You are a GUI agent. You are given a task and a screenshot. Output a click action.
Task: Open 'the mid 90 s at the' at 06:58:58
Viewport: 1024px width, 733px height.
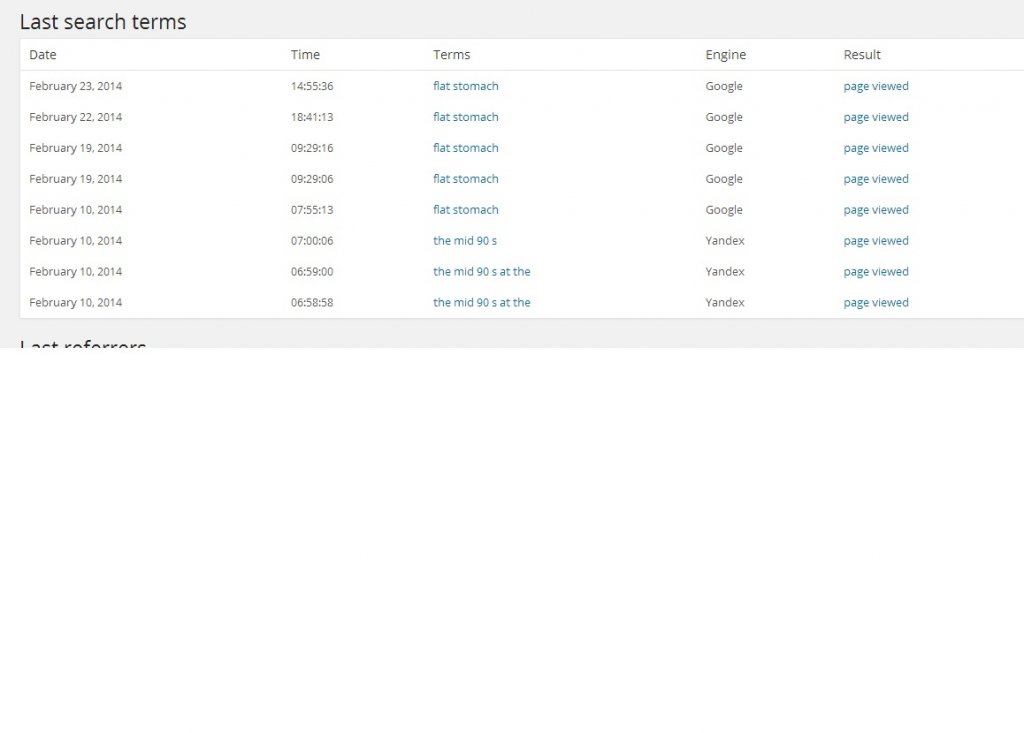482,302
